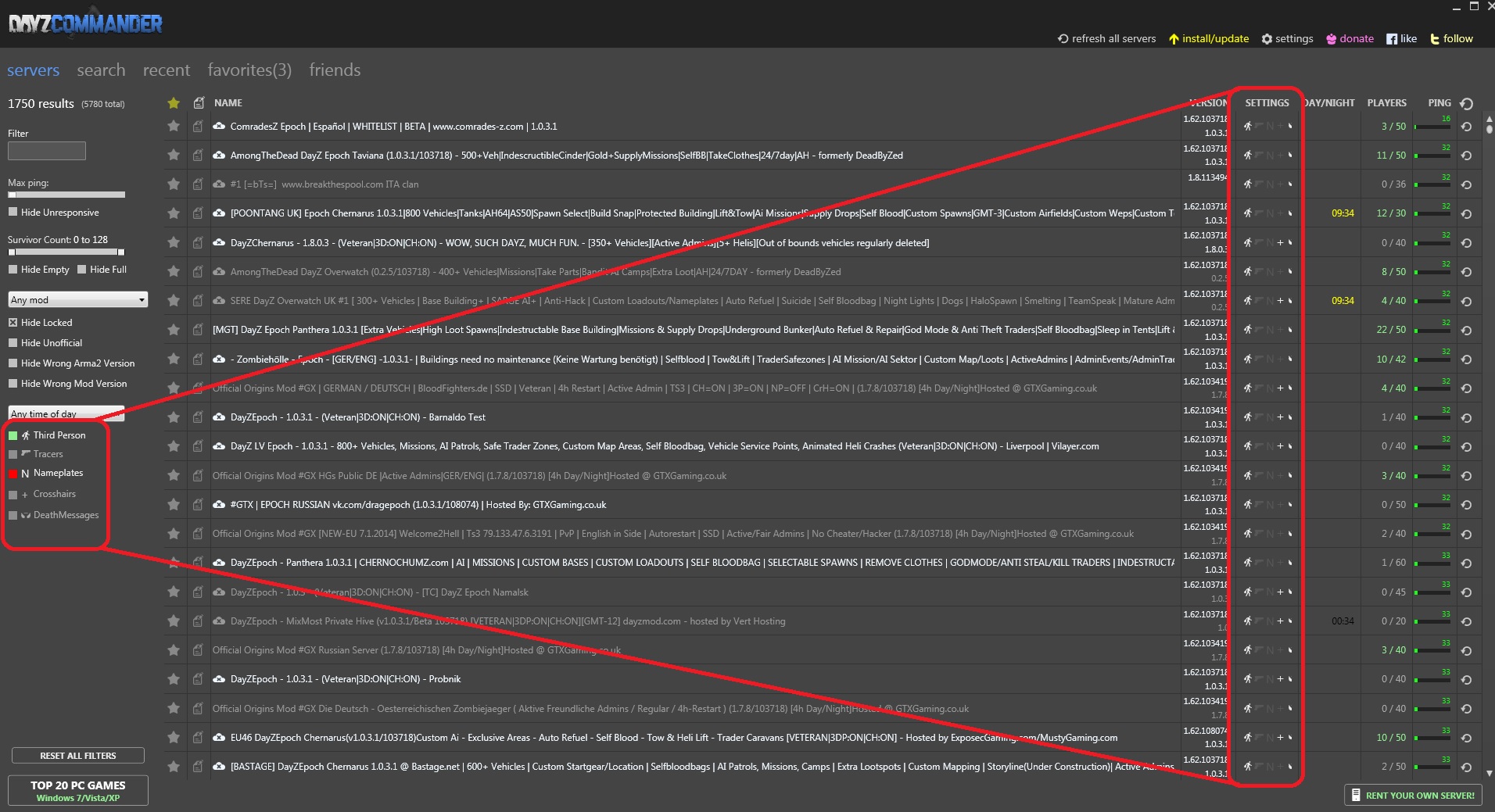Check the Hide Full option
Viewport: 1495px width, 812px height.
(81, 270)
